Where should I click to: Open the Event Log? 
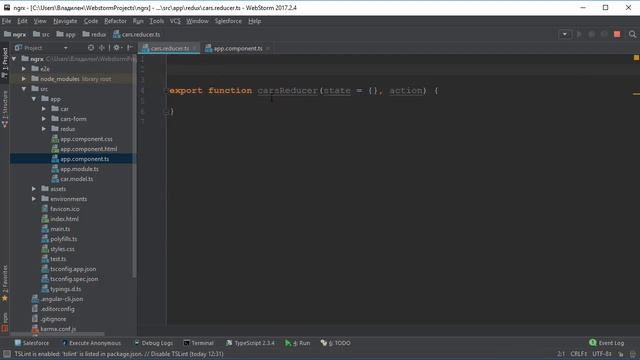pos(607,343)
